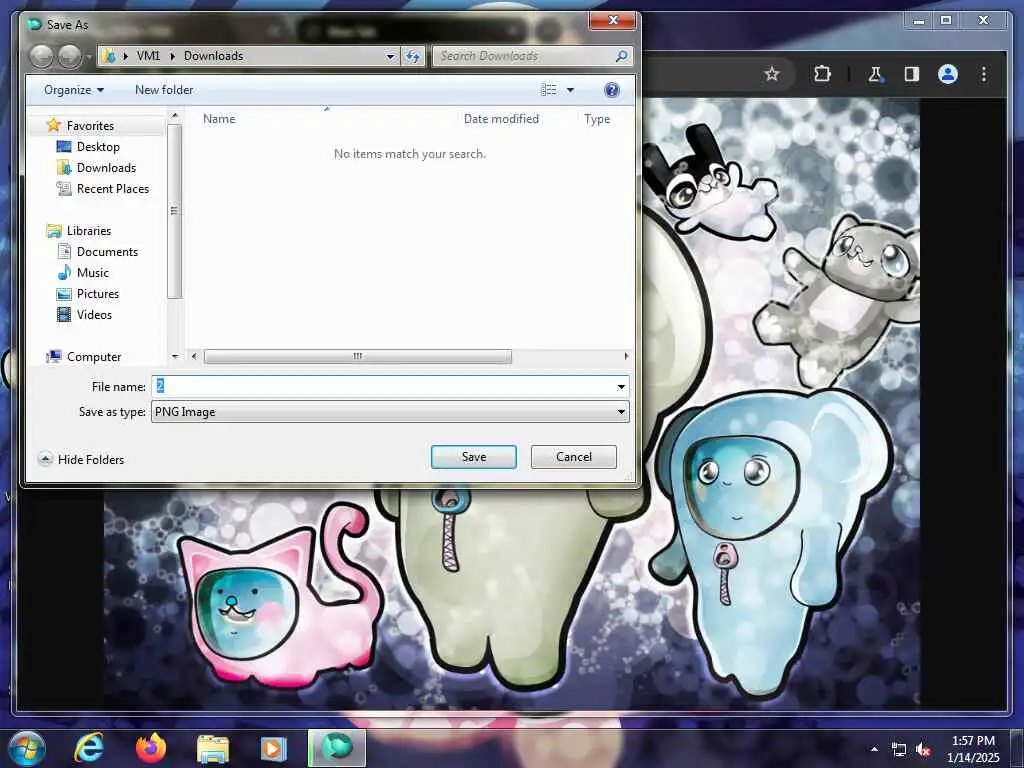Select Desktop in the navigation pane
The width and height of the screenshot is (1024, 768).
(x=98, y=147)
